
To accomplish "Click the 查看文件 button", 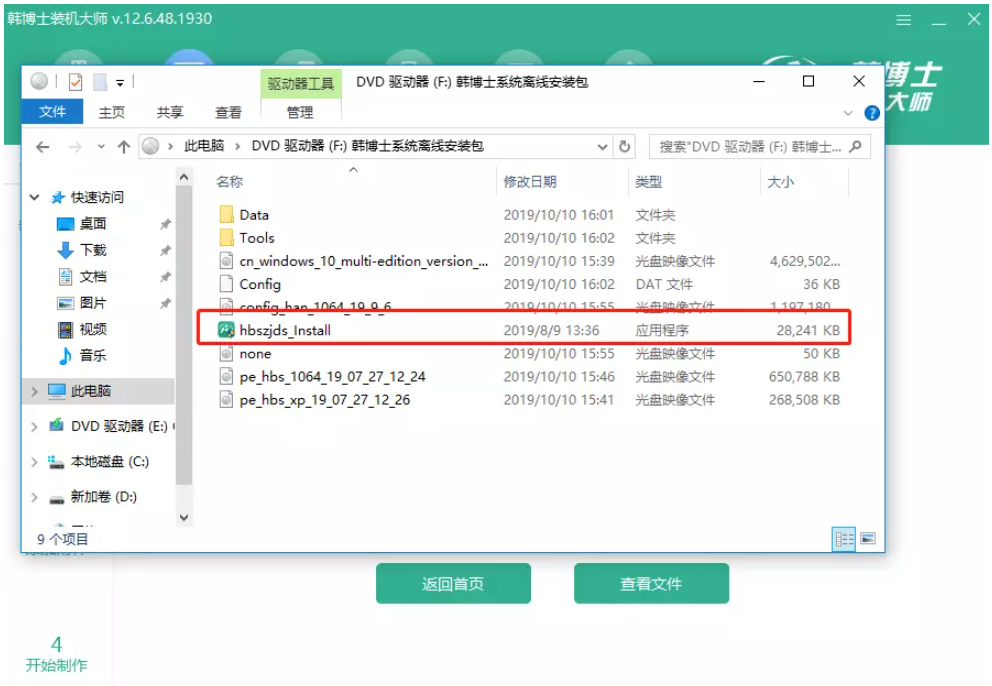I will click(x=651, y=583).
